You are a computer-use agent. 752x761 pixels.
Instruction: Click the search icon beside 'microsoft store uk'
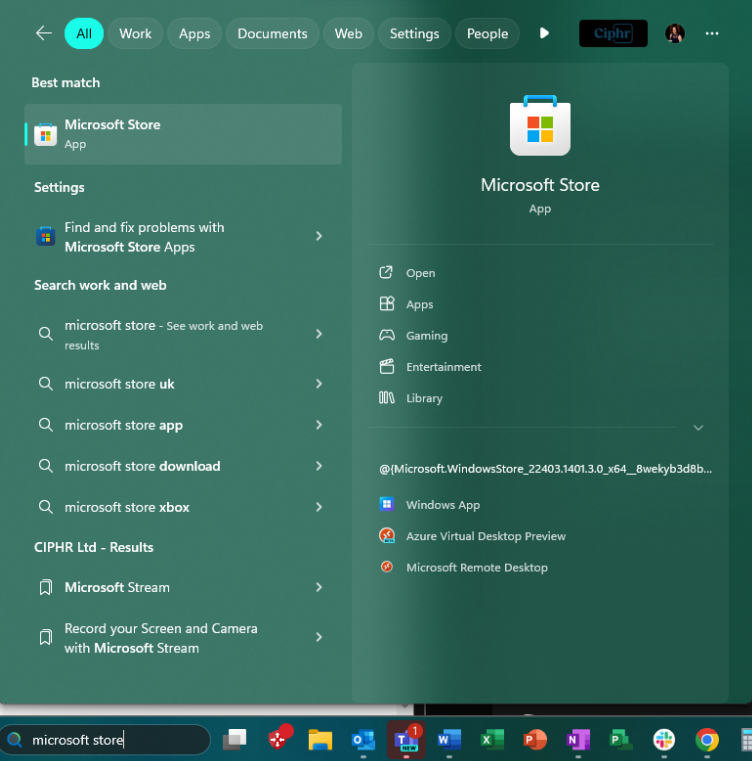click(46, 384)
